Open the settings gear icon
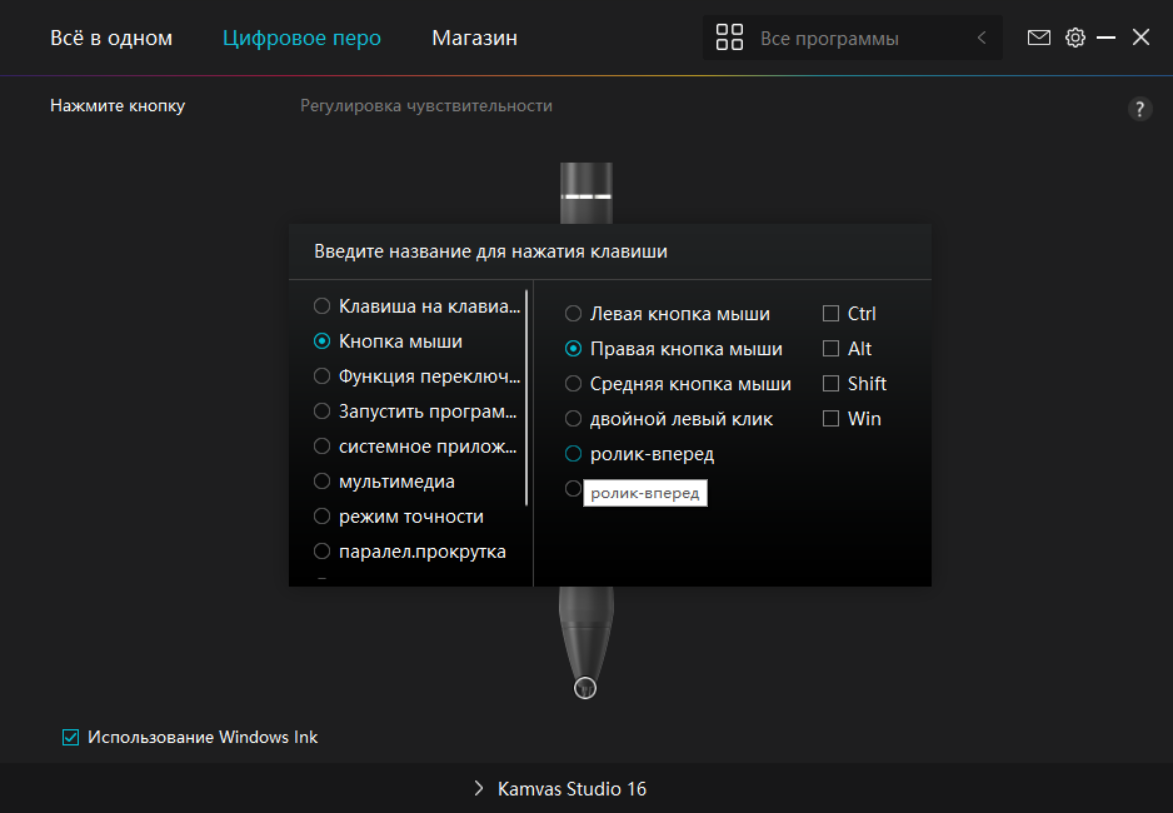 pyautogui.click(x=1075, y=38)
